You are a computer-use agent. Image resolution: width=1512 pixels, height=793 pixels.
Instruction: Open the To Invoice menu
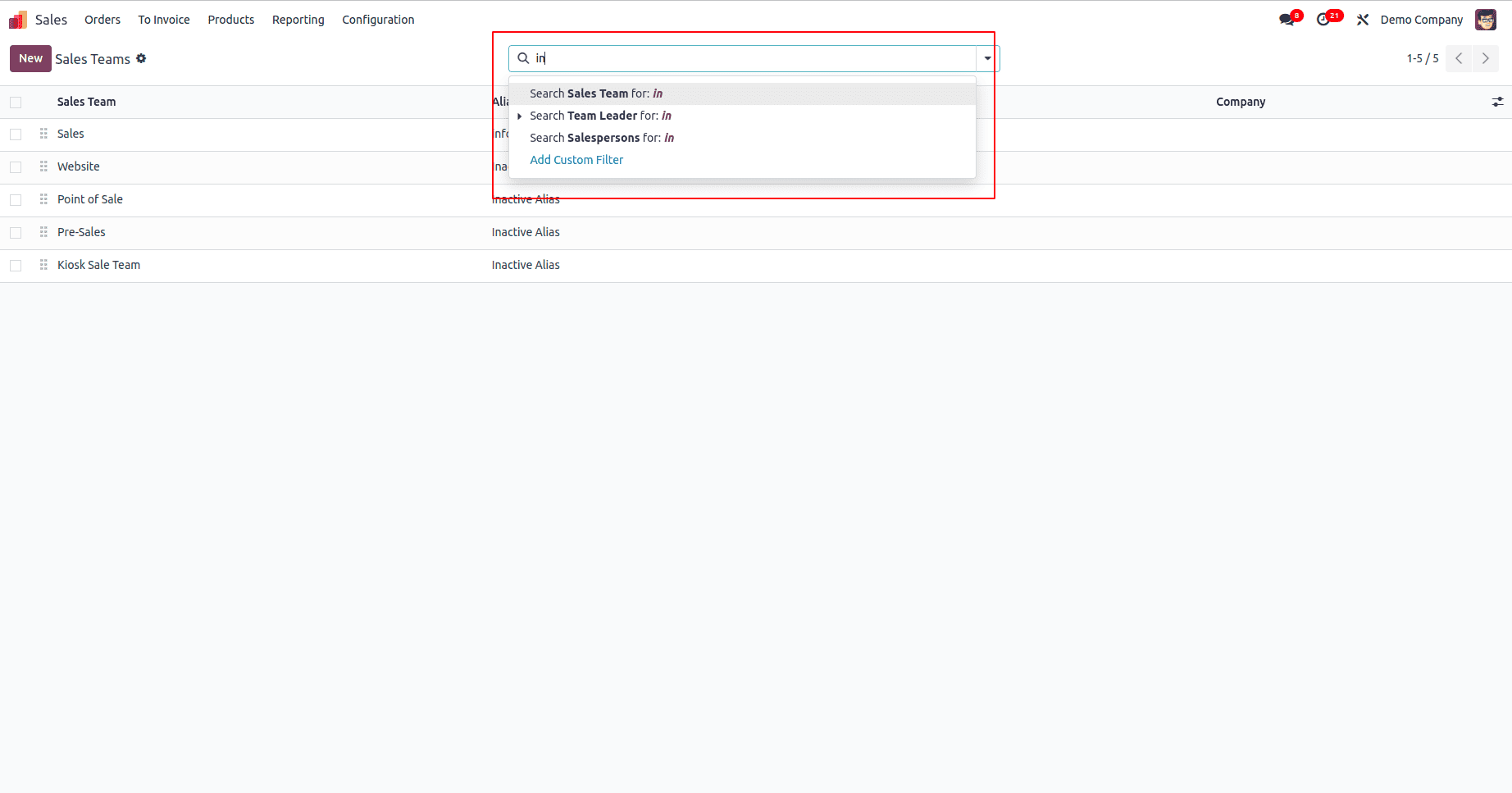click(x=164, y=20)
